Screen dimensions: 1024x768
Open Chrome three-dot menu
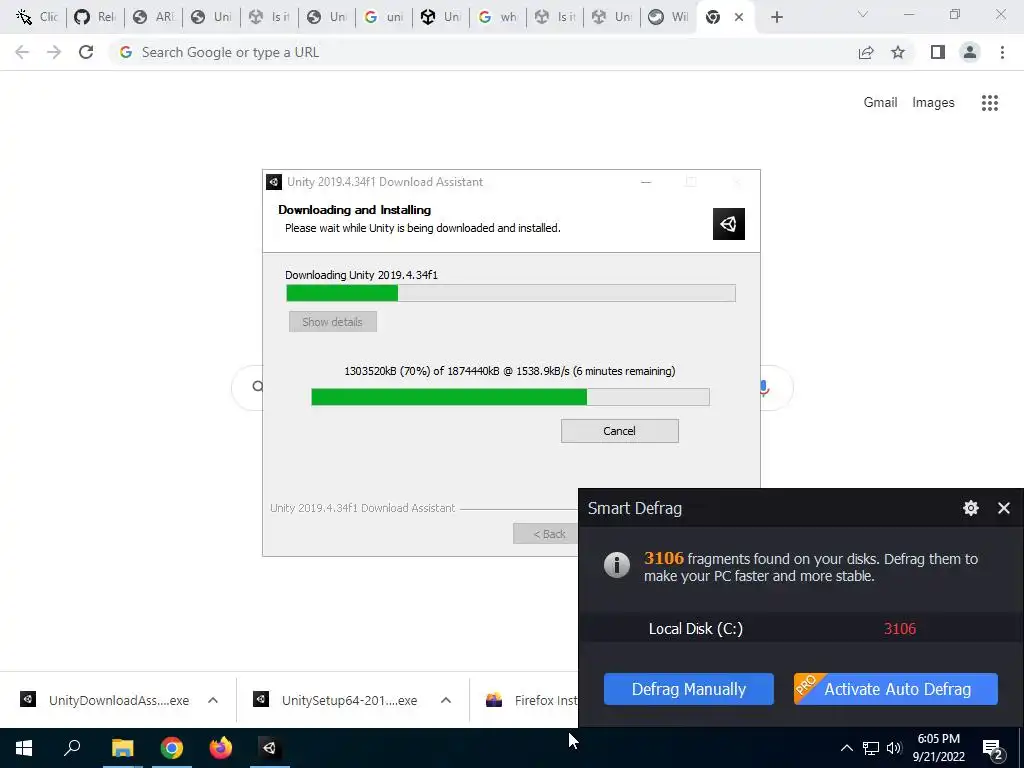point(1002,52)
